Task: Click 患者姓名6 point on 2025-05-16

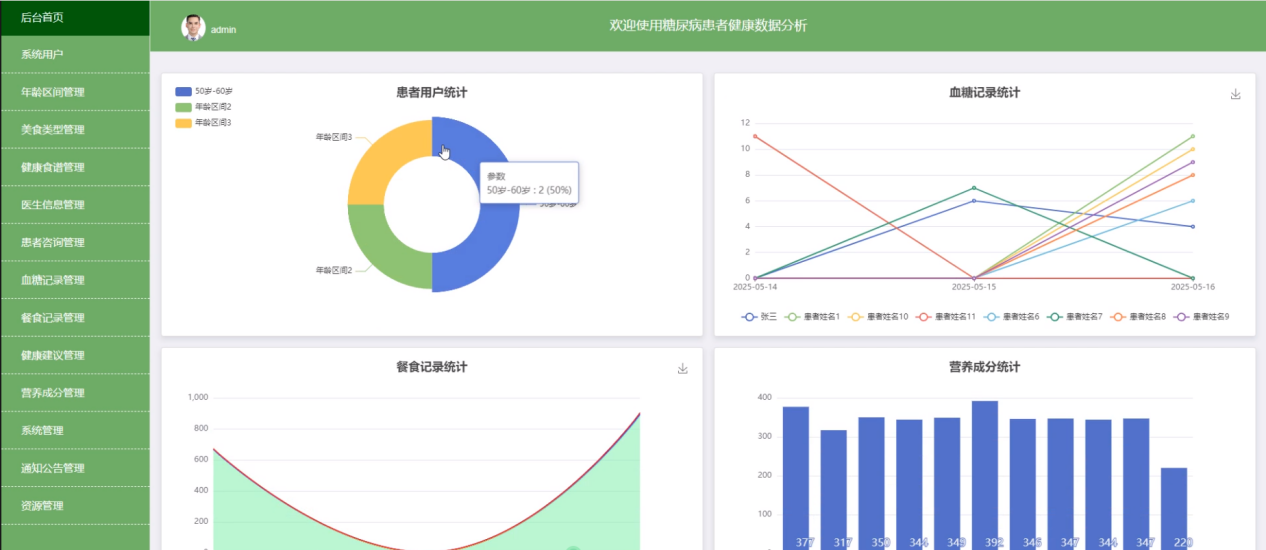Action: coord(1193,201)
